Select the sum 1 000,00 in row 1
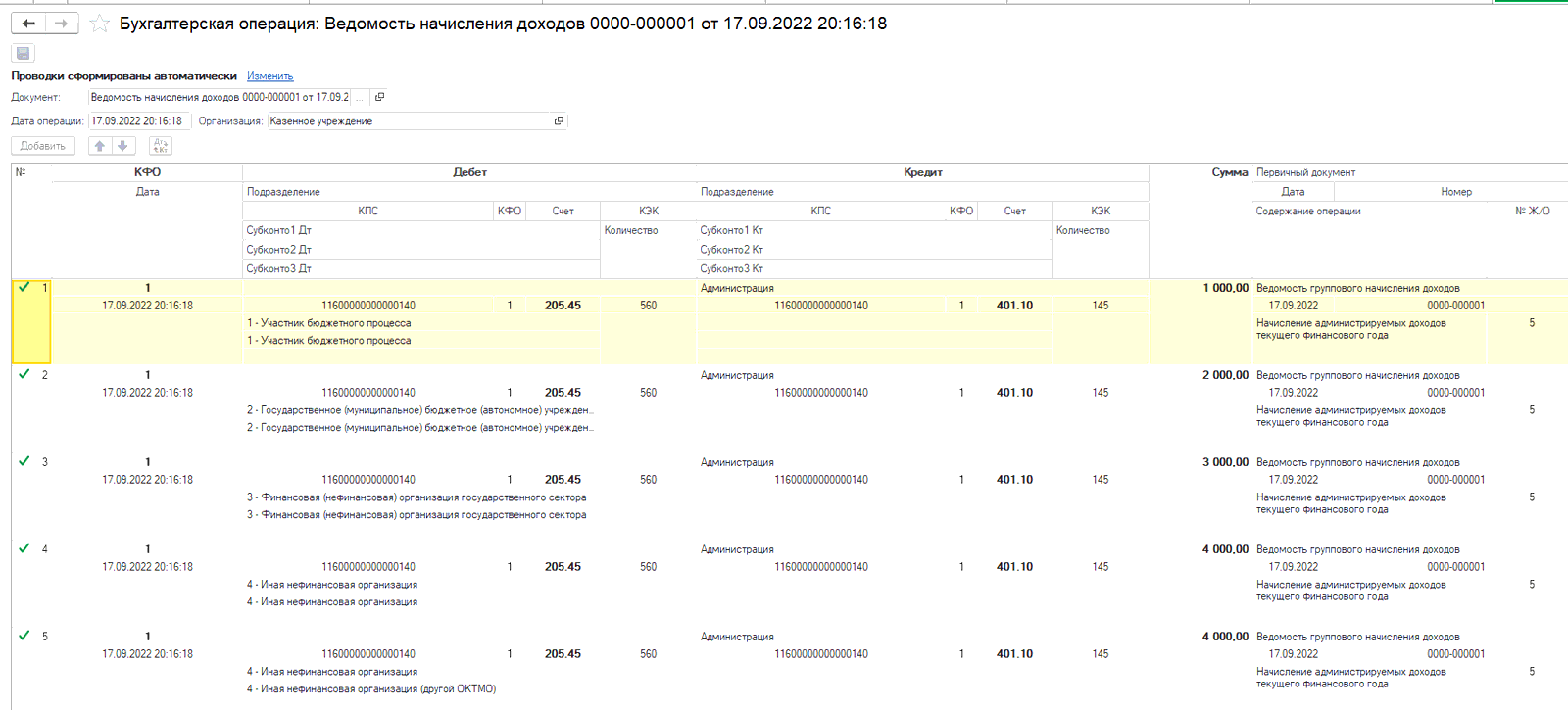The width and height of the screenshot is (1568, 710). click(1225, 288)
